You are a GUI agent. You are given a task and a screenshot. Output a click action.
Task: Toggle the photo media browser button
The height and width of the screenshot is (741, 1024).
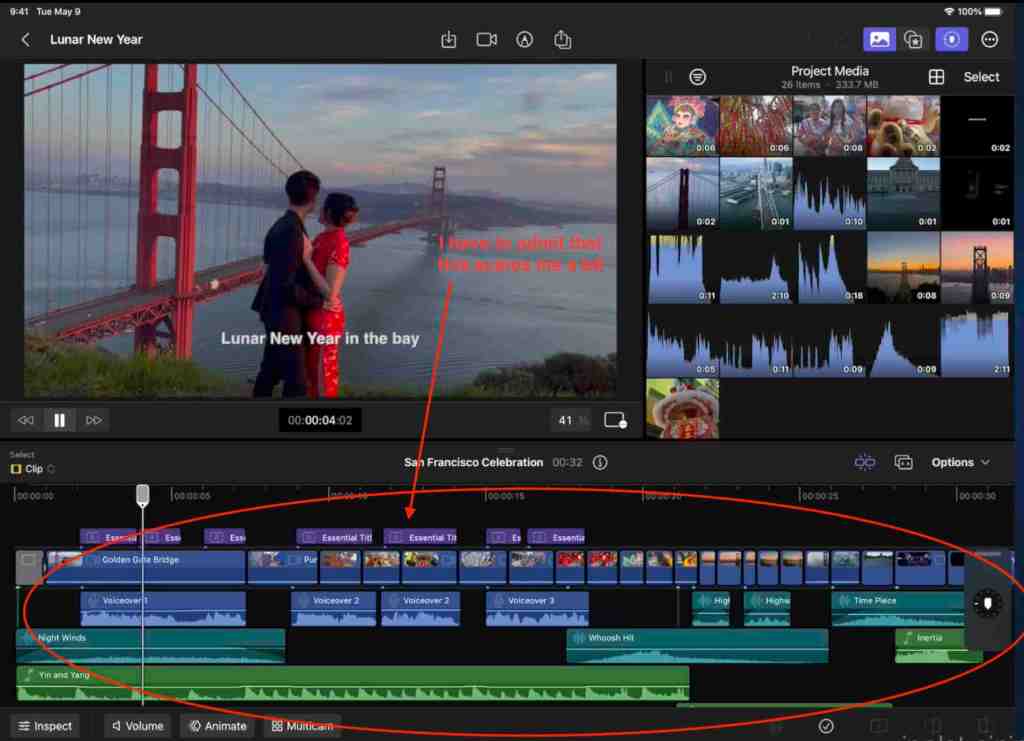pos(879,40)
